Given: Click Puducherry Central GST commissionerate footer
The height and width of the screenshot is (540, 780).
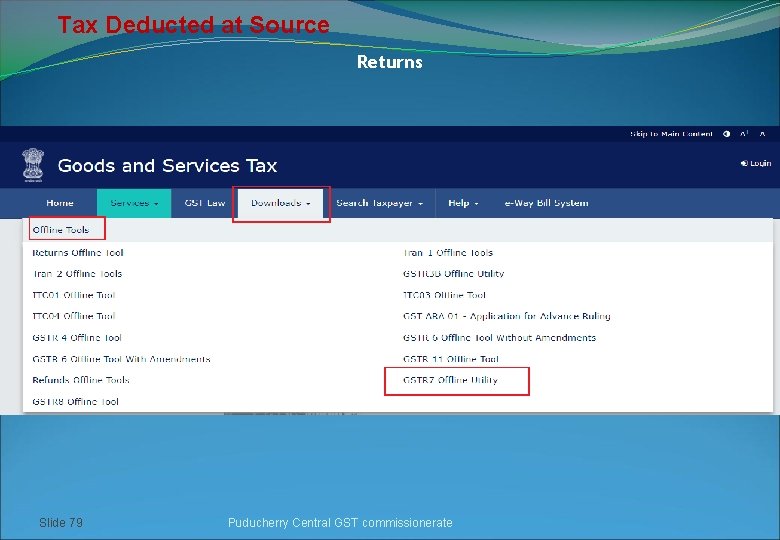Looking at the screenshot, I should tap(340, 523).
